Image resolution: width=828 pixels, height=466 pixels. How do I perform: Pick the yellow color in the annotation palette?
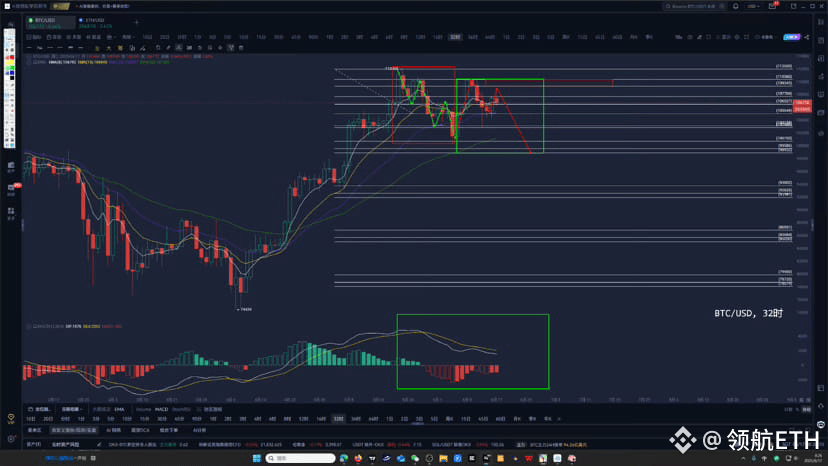click(10, 63)
